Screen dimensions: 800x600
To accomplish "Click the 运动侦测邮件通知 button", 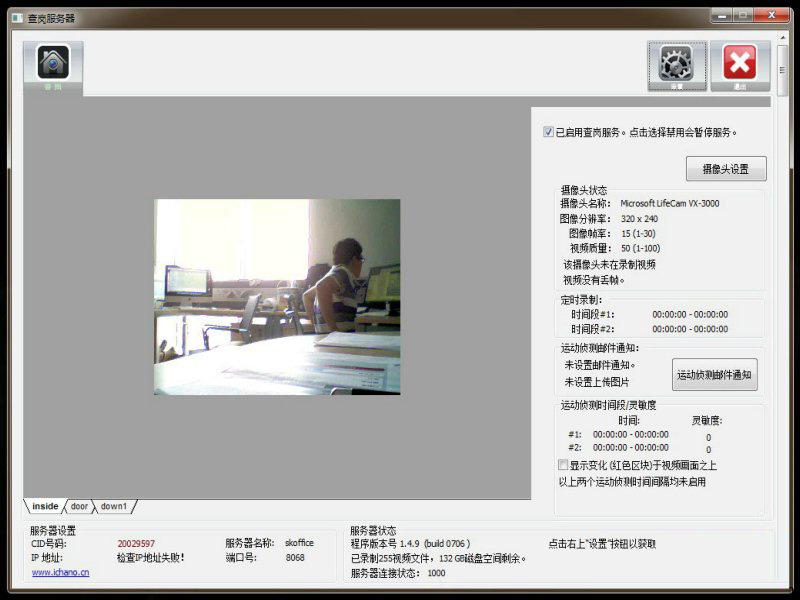I will (714, 375).
